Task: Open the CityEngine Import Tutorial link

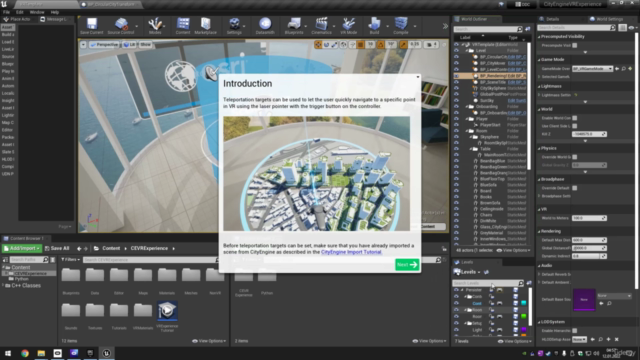Action: coord(351,252)
